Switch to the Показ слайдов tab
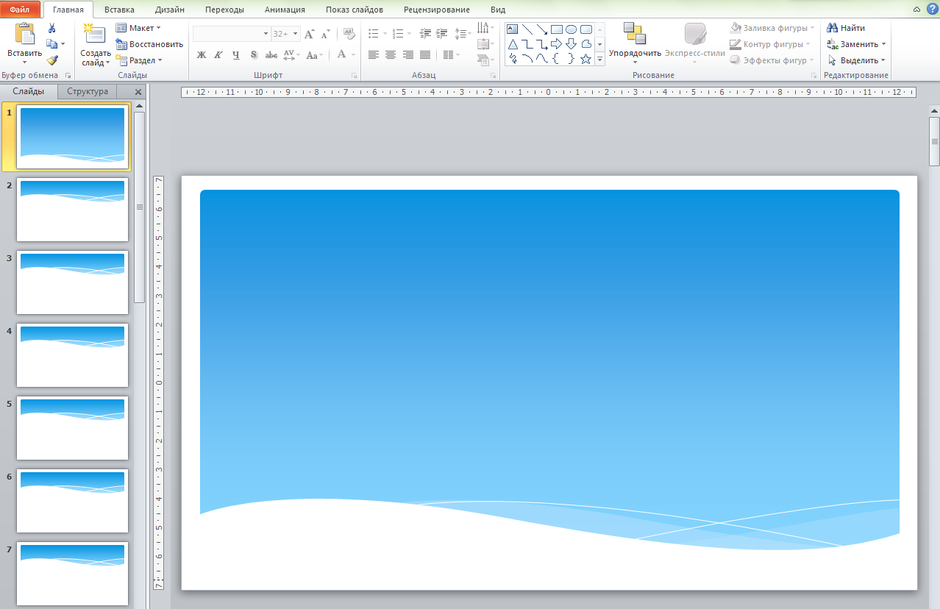The width and height of the screenshot is (940, 609). [354, 10]
